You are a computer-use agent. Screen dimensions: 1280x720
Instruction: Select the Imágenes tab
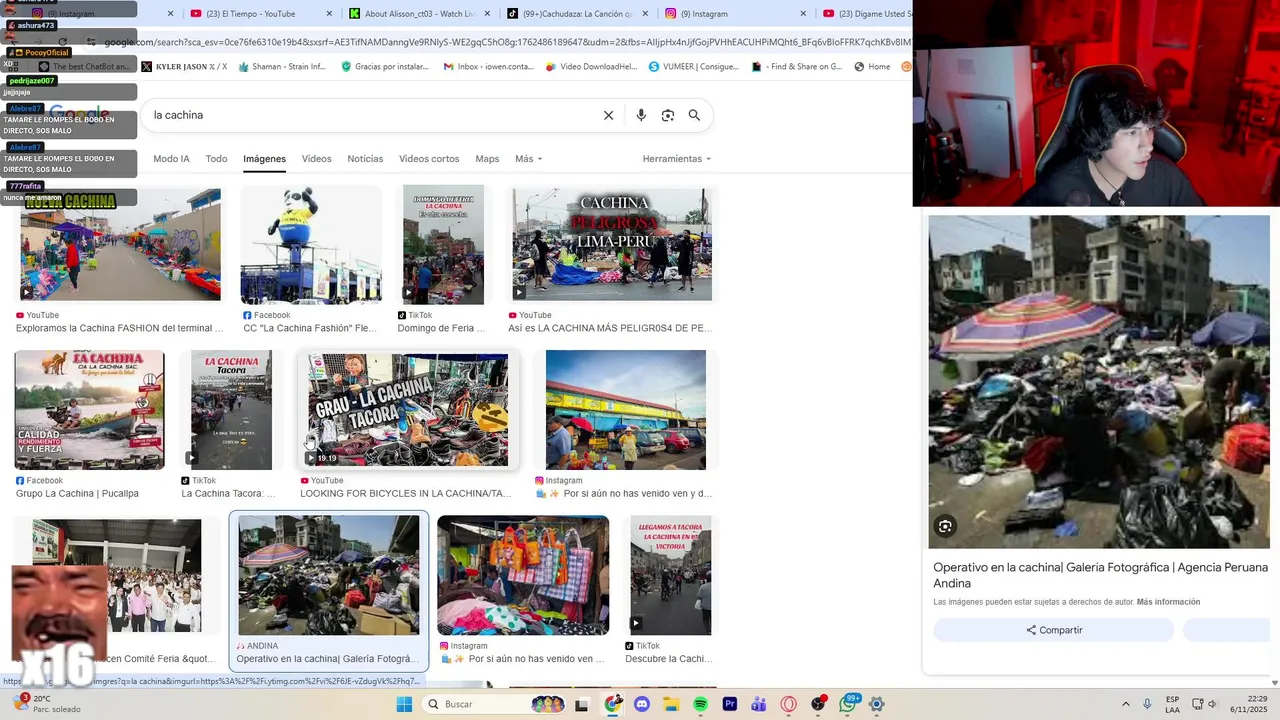click(264, 159)
